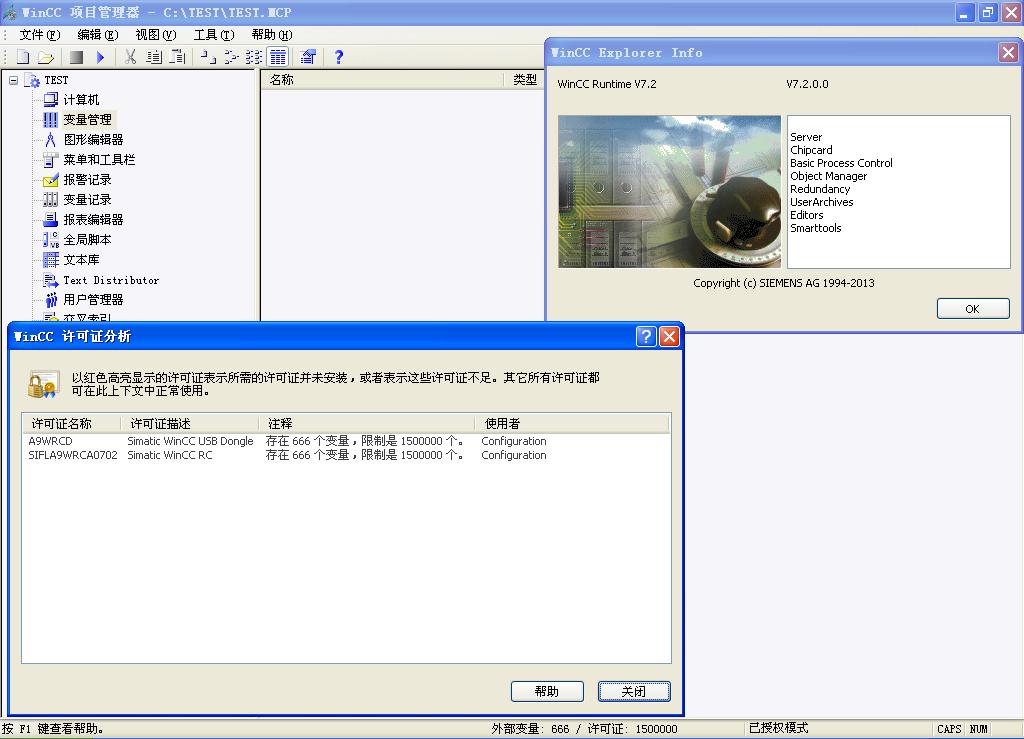Viewport: 1024px width, 739px height.
Task: Open 图形编辑器 in the project tree
Action: point(93,140)
